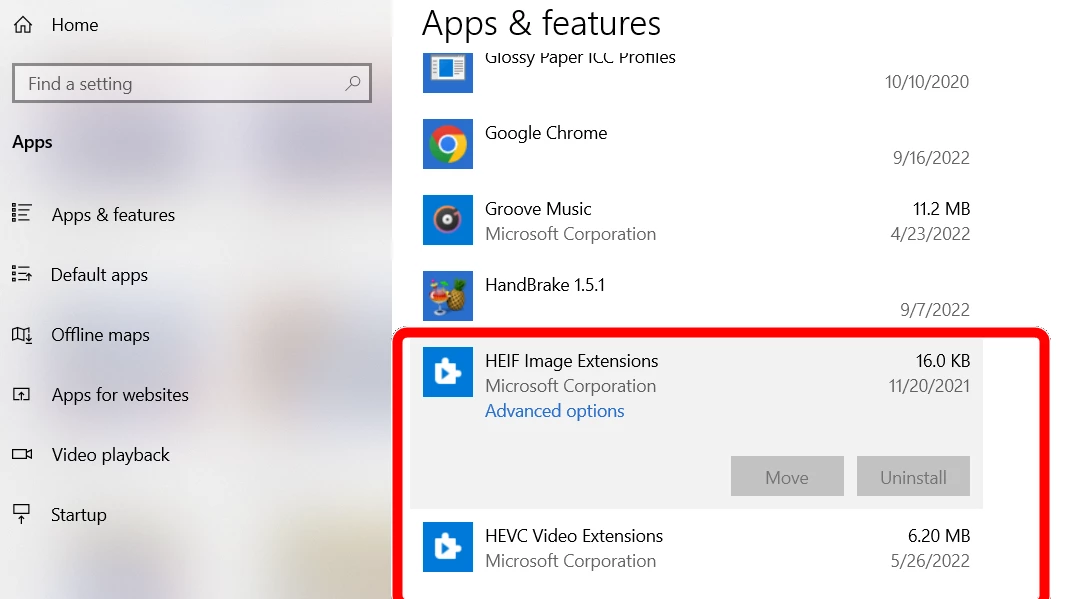This screenshot has width=1066, height=599.
Task: Click the 11/20/2021 install date
Action: click(929, 386)
